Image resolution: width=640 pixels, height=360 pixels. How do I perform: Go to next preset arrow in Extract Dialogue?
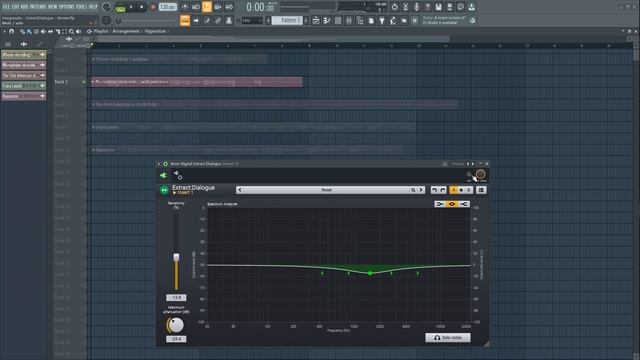tap(421, 190)
